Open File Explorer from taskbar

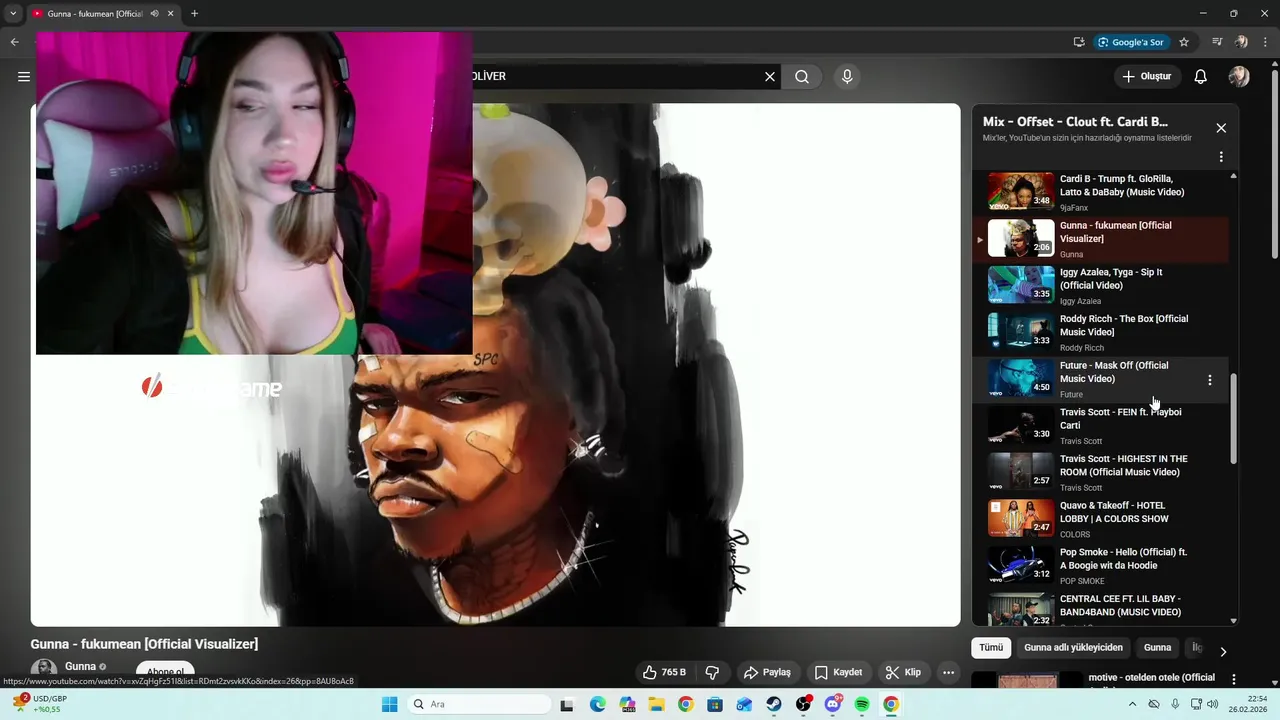tap(656, 705)
